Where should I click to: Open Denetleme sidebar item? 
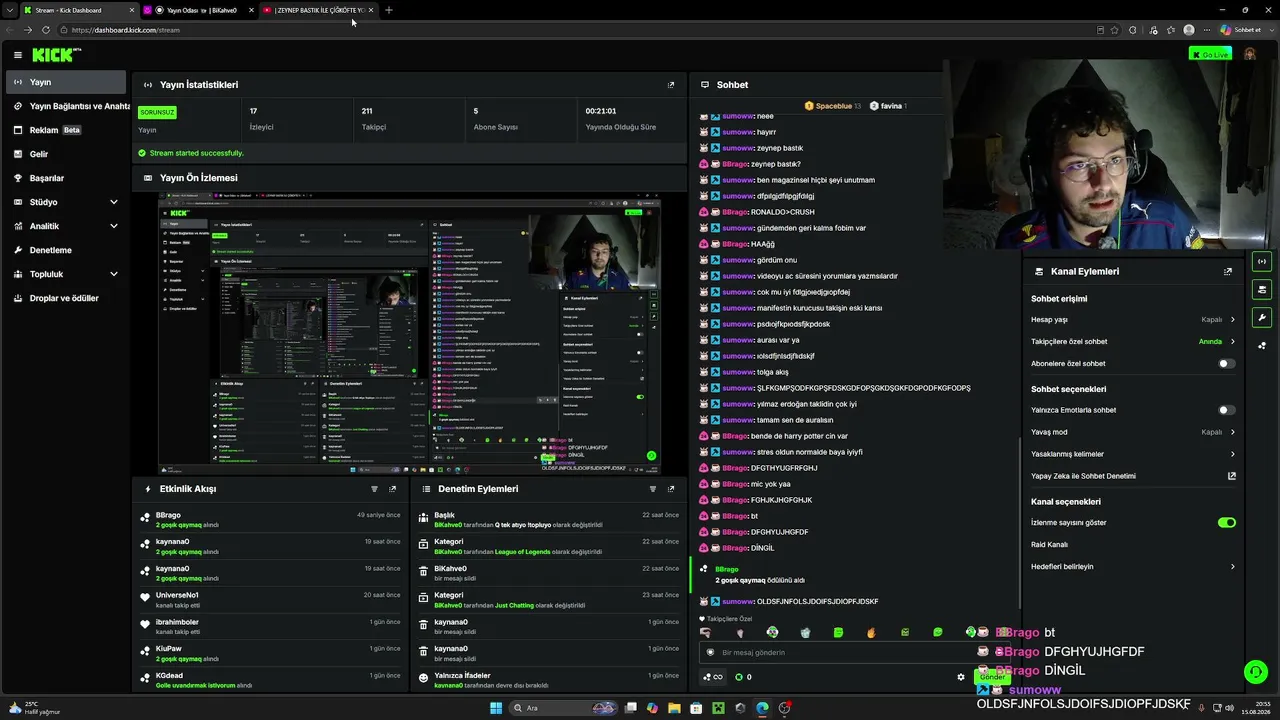click(66, 250)
